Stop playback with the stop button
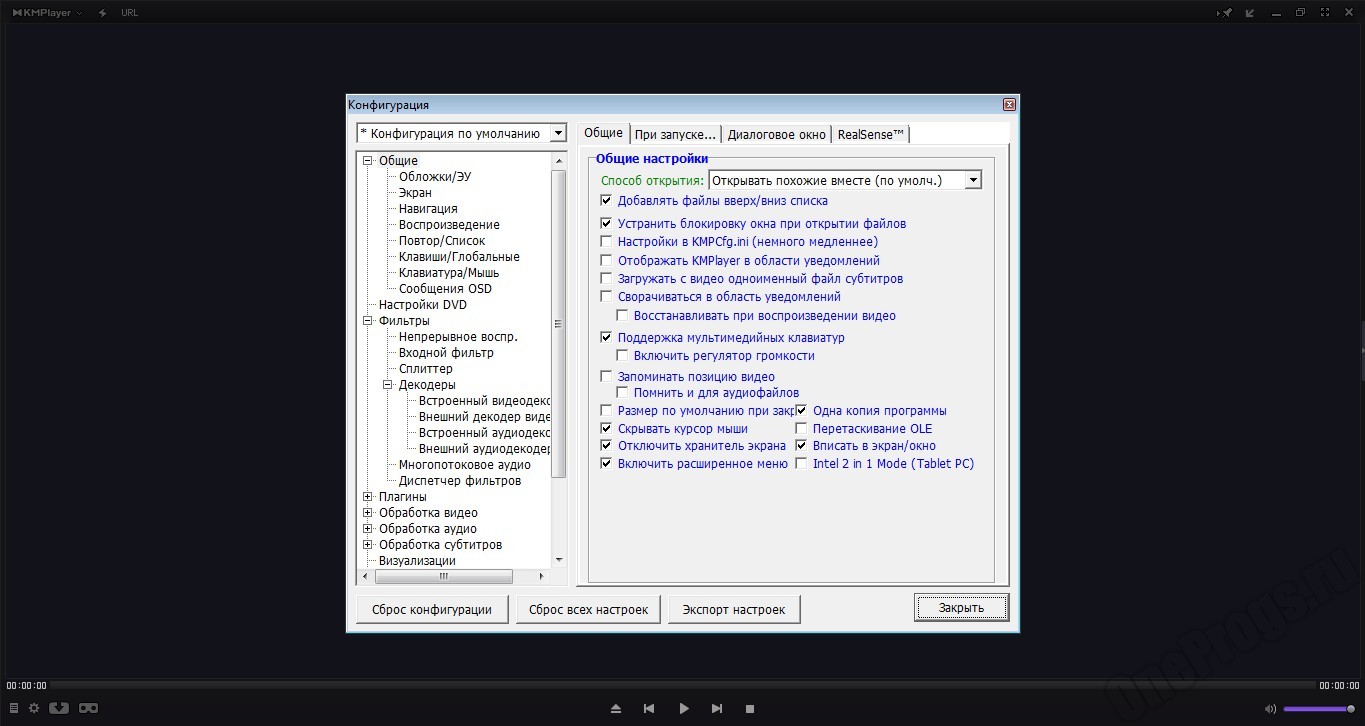This screenshot has width=1365, height=726. point(750,708)
